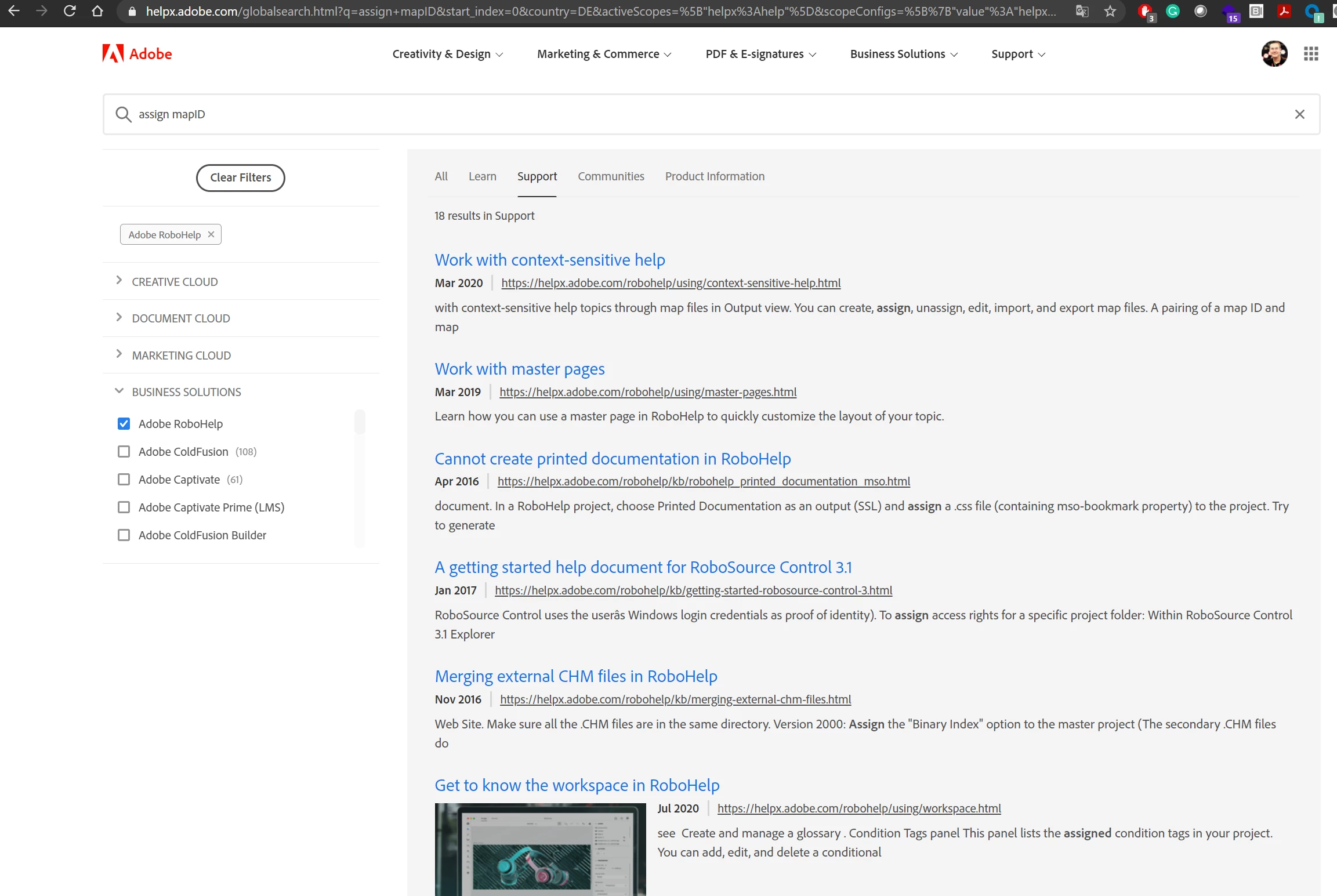The height and width of the screenshot is (896, 1337).
Task: Bookmark page with the star icon
Action: [x=1110, y=11]
